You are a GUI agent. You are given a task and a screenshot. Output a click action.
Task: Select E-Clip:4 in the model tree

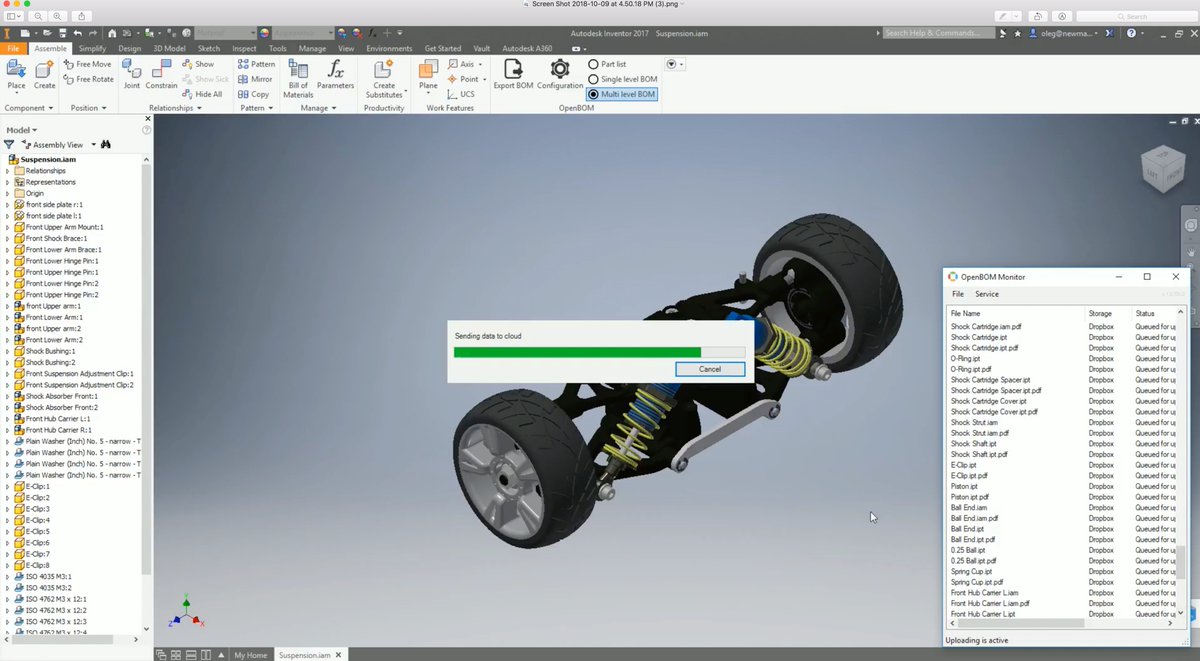pyautogui.click(x=38, y=520)
